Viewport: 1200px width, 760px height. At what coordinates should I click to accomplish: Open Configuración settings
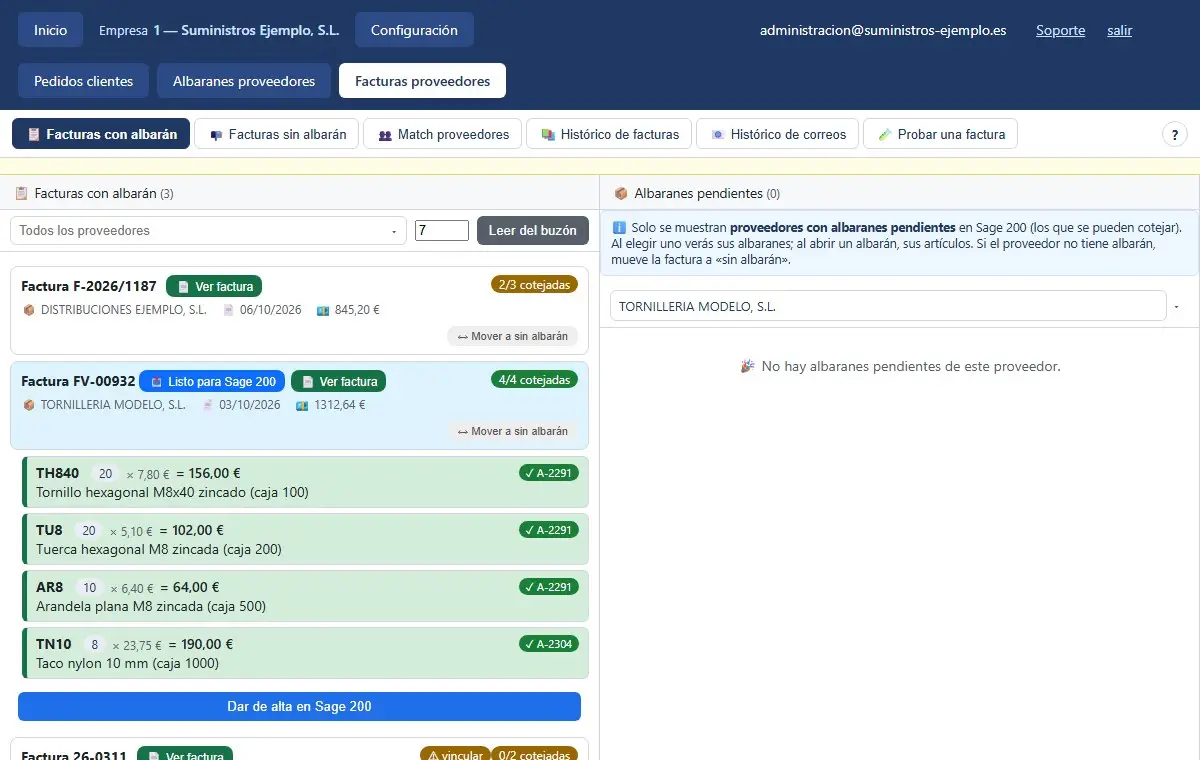coord(414,30)
